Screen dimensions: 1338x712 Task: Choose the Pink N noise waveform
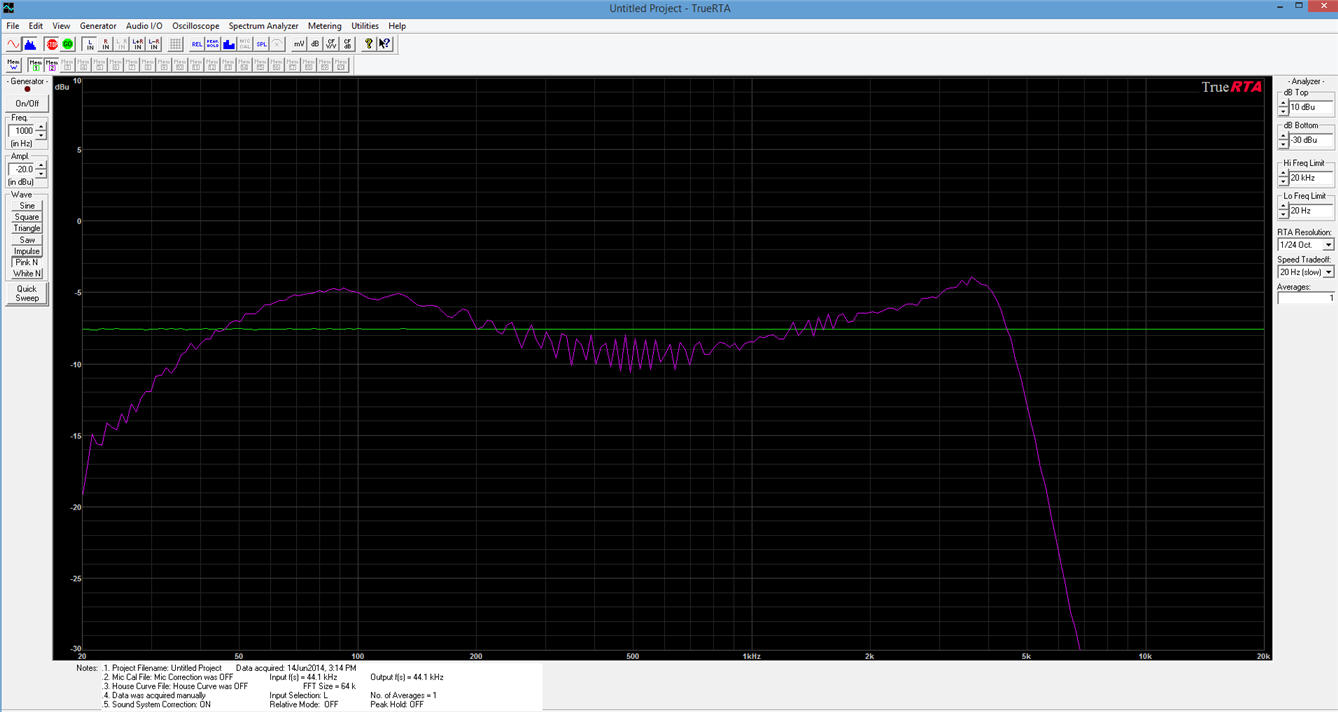point(27,262)
